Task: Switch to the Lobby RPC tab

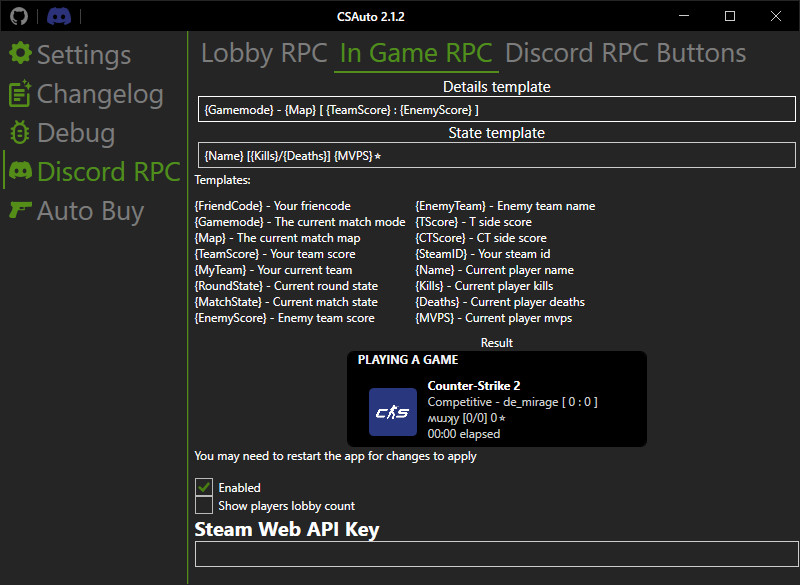Action: [x=264, y=53]
